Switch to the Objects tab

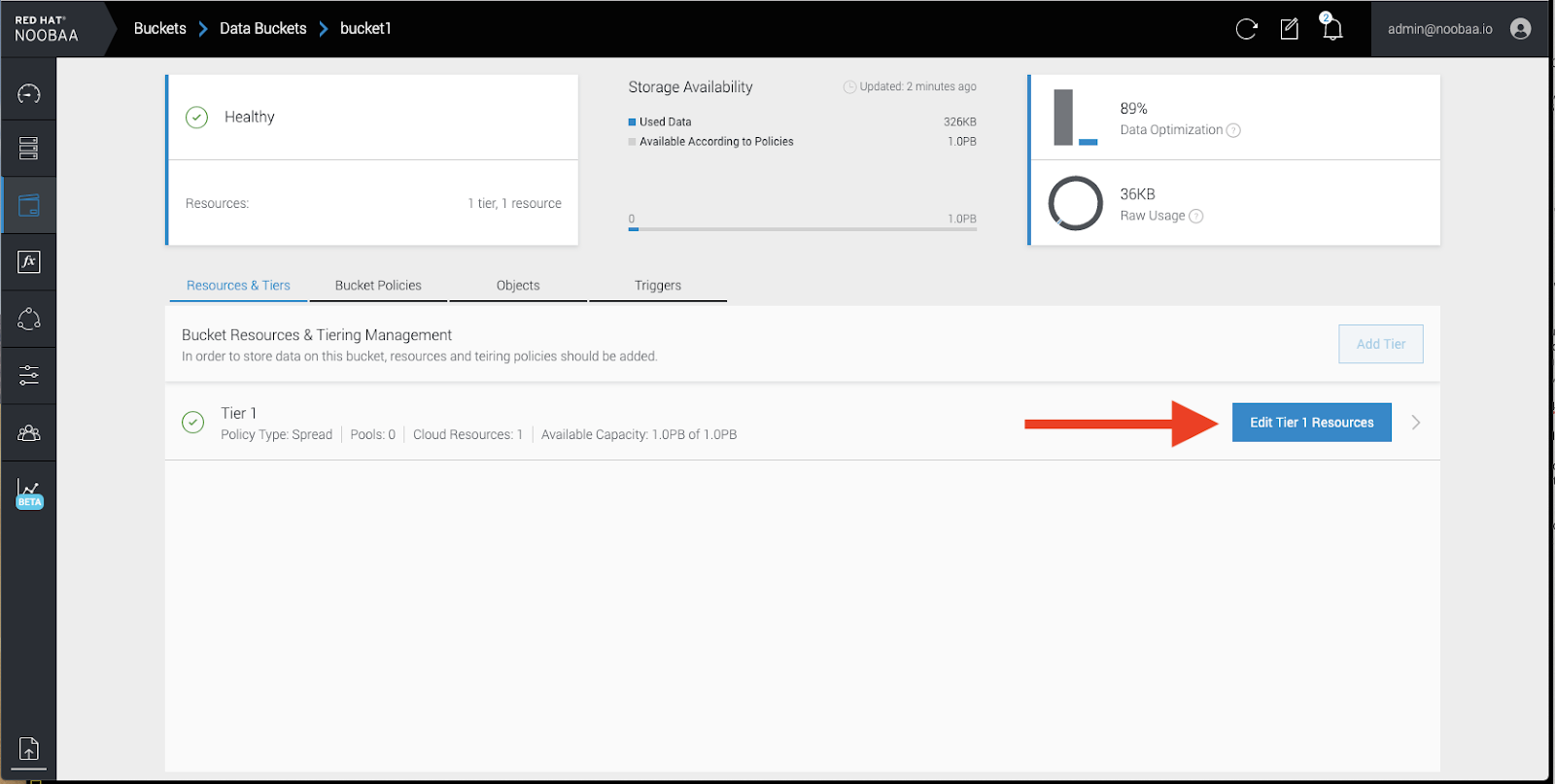click(x=518, y=286)
